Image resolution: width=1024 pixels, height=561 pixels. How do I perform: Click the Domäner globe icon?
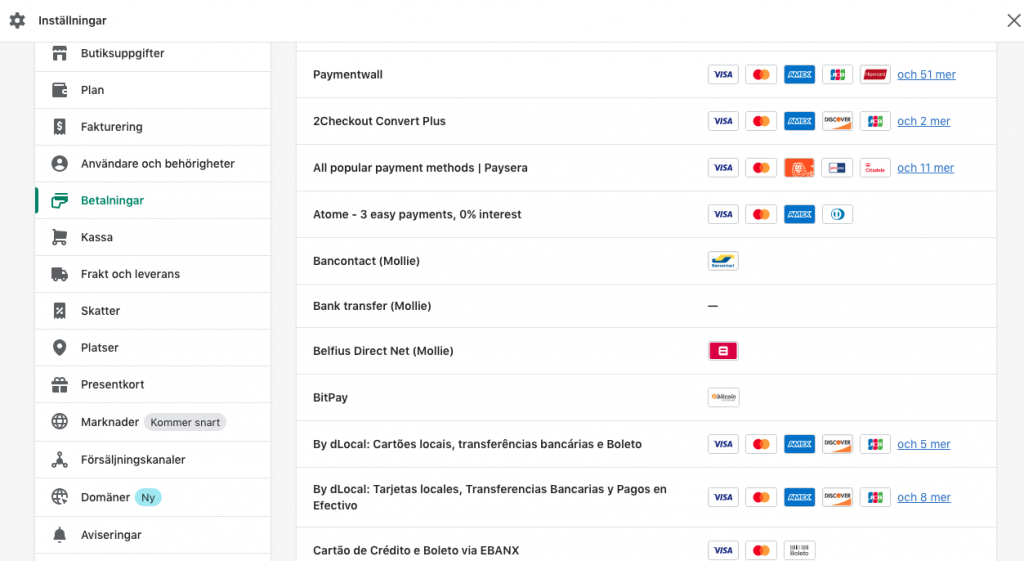point(59,497)
